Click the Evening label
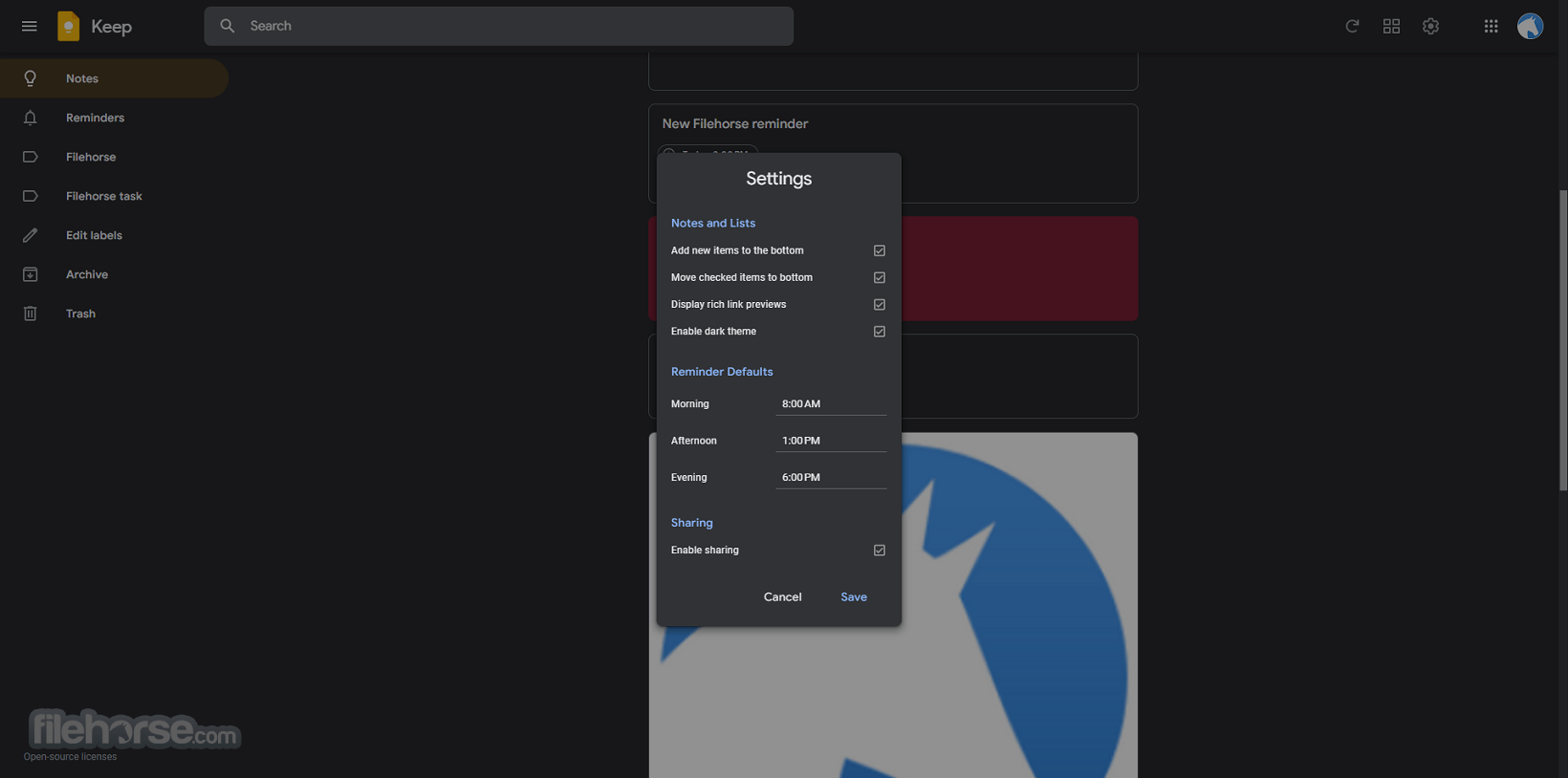This screenshot has height=778, width=1568. pos(689,477)
